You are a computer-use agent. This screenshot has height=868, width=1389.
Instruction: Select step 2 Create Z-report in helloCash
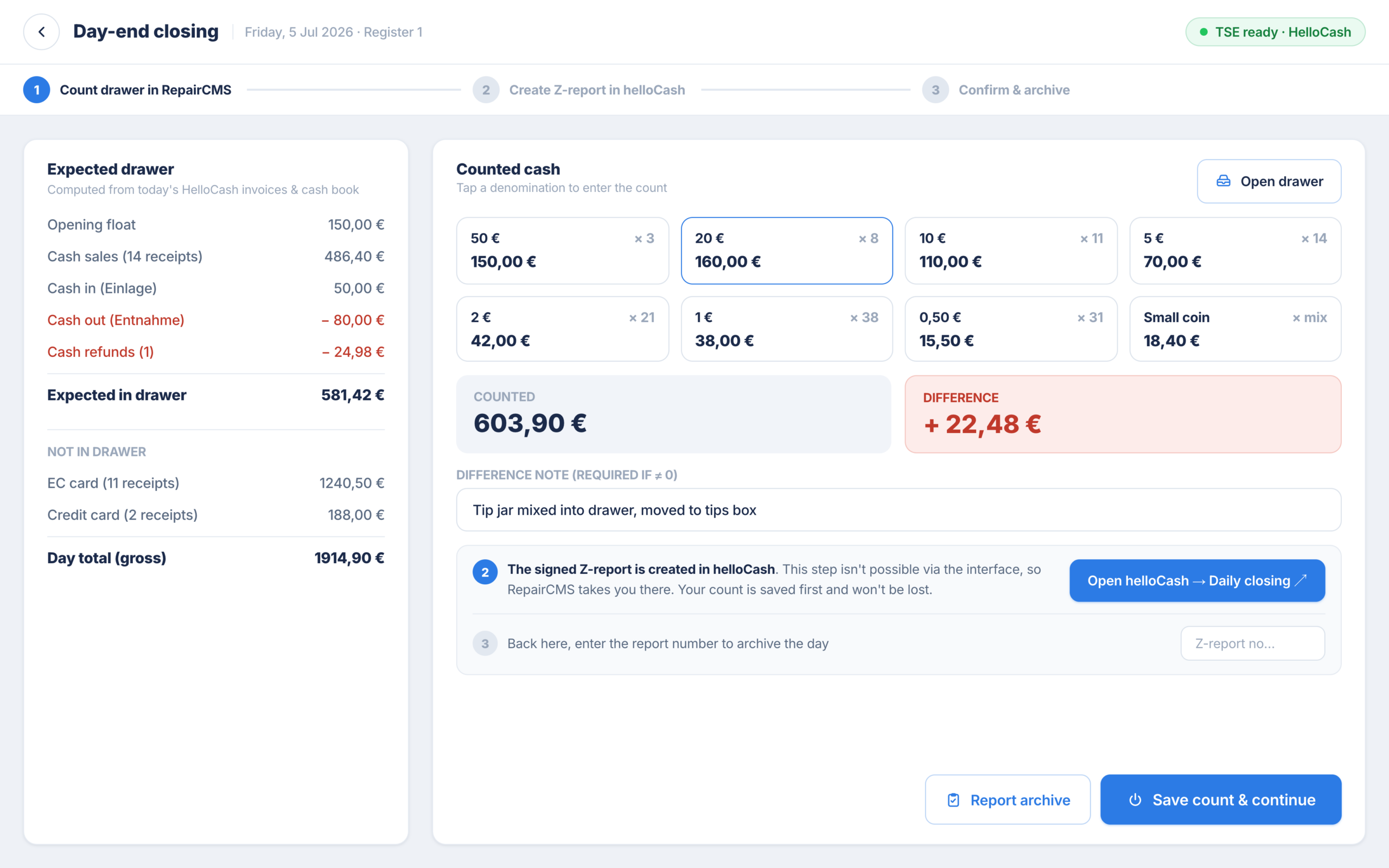pyautogui.click(x=578, y=90)
